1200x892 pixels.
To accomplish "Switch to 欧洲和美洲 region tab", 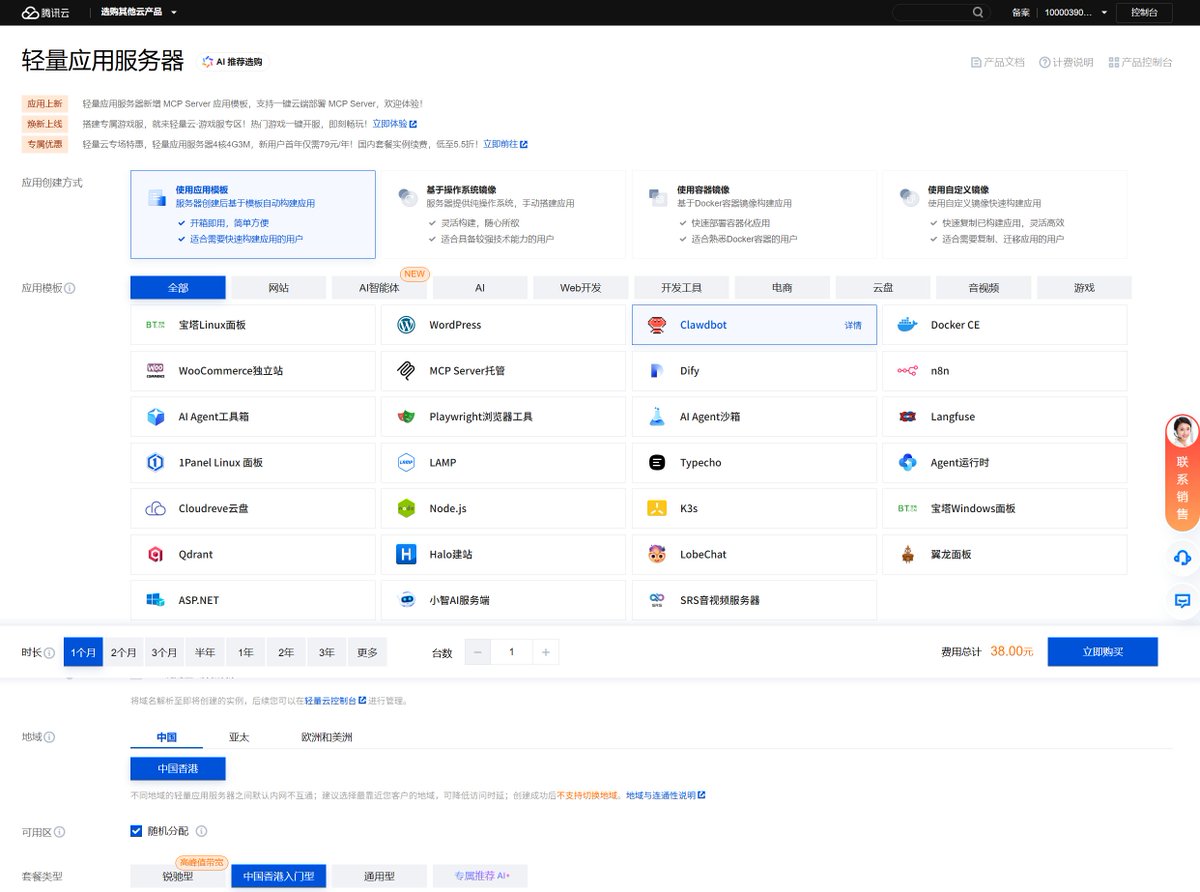I will 327,737.
